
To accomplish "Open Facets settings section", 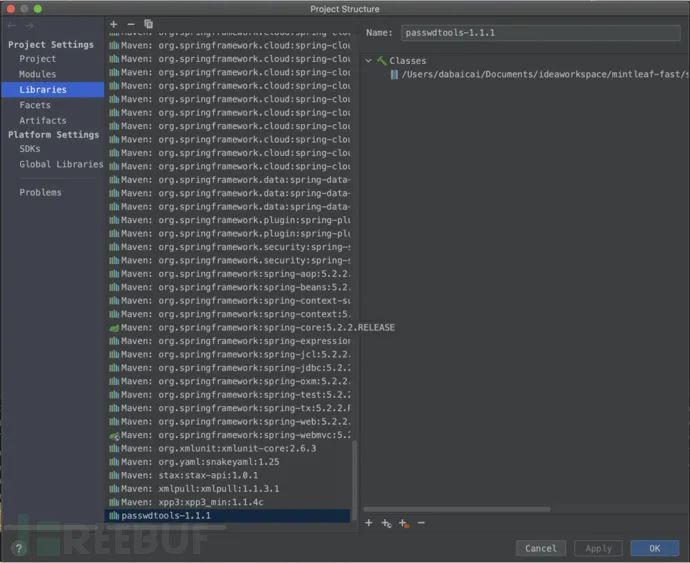I will 35,105.
